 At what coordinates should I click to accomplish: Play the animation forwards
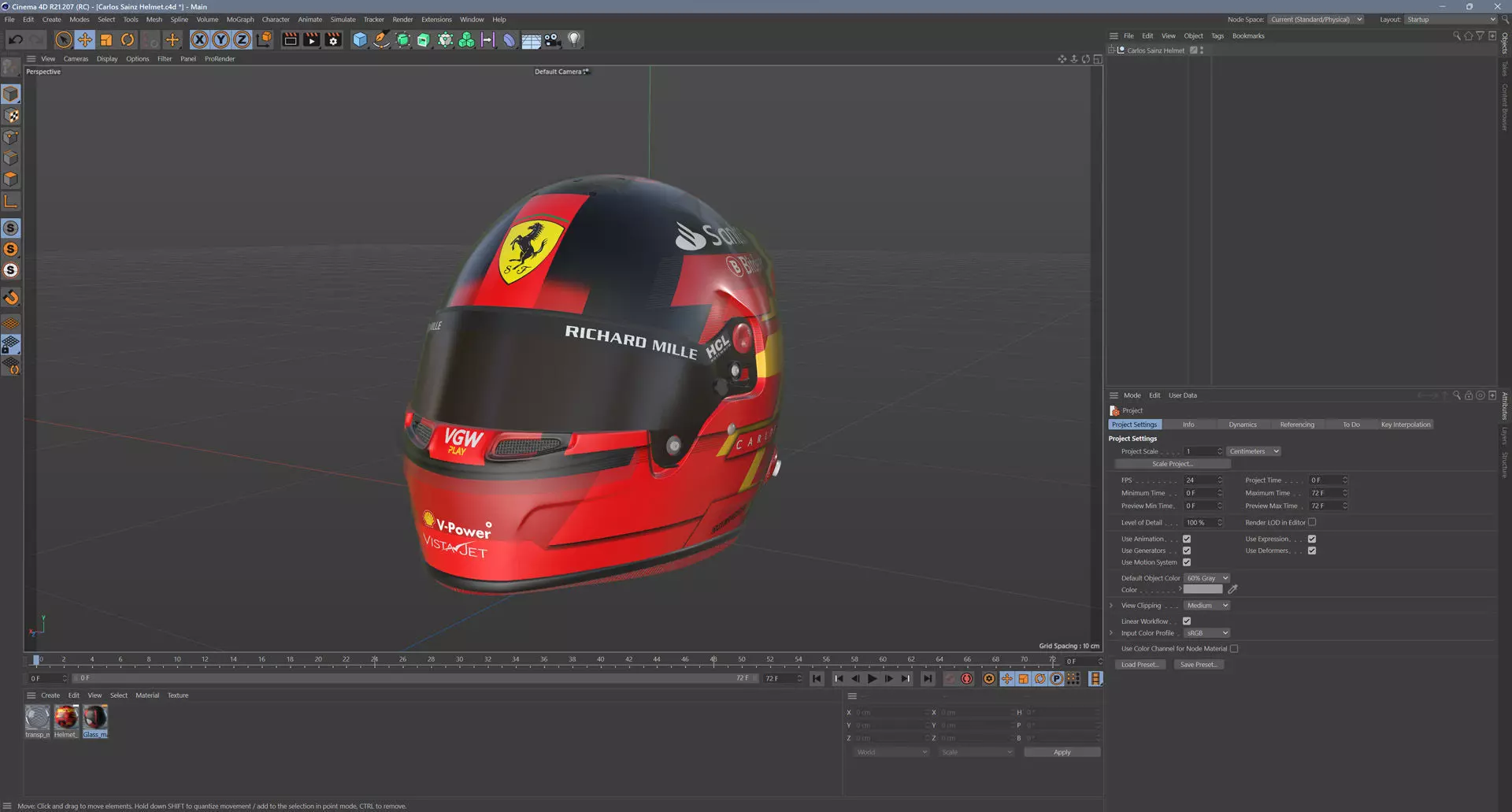click(873, 679)
